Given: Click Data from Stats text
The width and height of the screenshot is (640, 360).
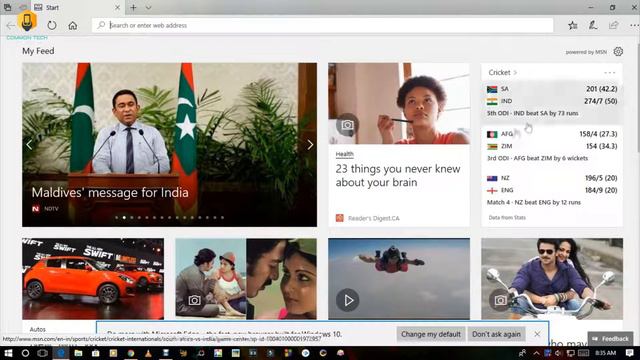Looking at the screenshot, I should [x=507, y=218].
